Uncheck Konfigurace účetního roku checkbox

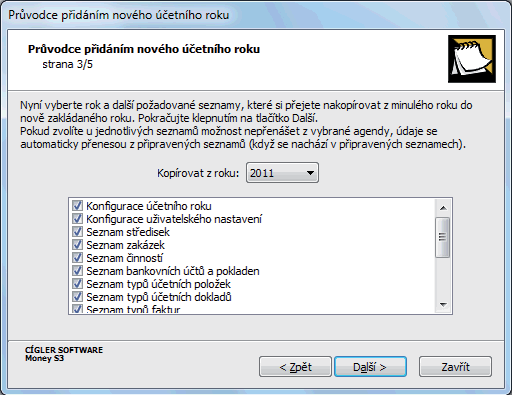(77, 206)
